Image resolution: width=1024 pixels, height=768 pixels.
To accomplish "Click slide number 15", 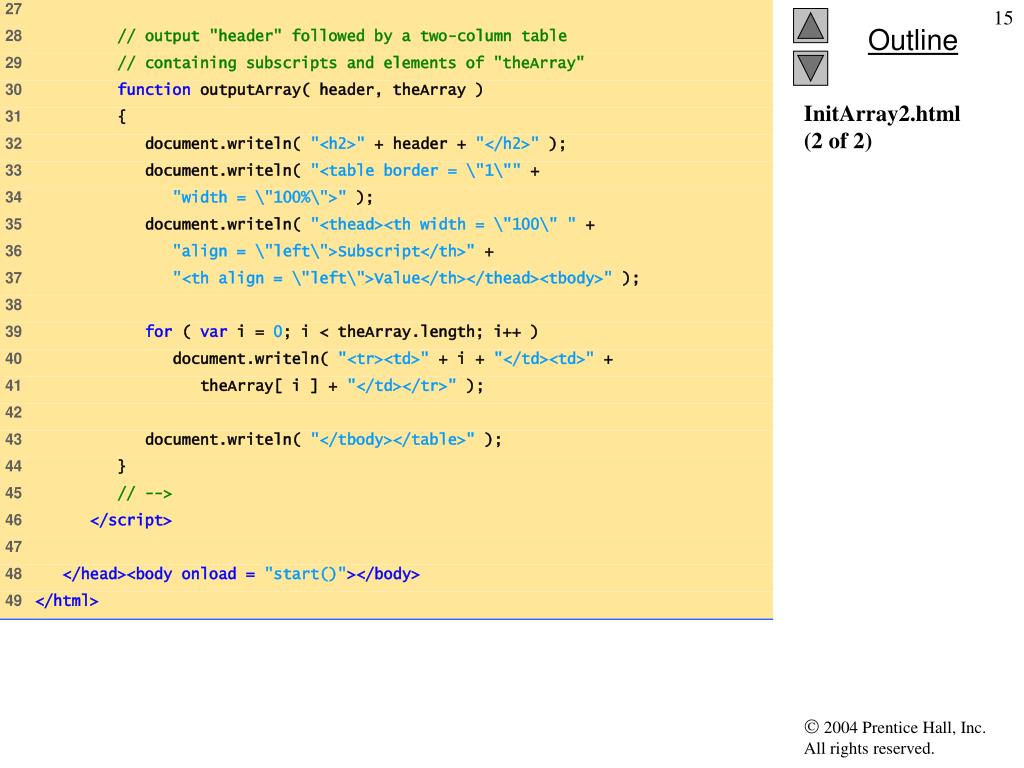I will pos(1003,18).
